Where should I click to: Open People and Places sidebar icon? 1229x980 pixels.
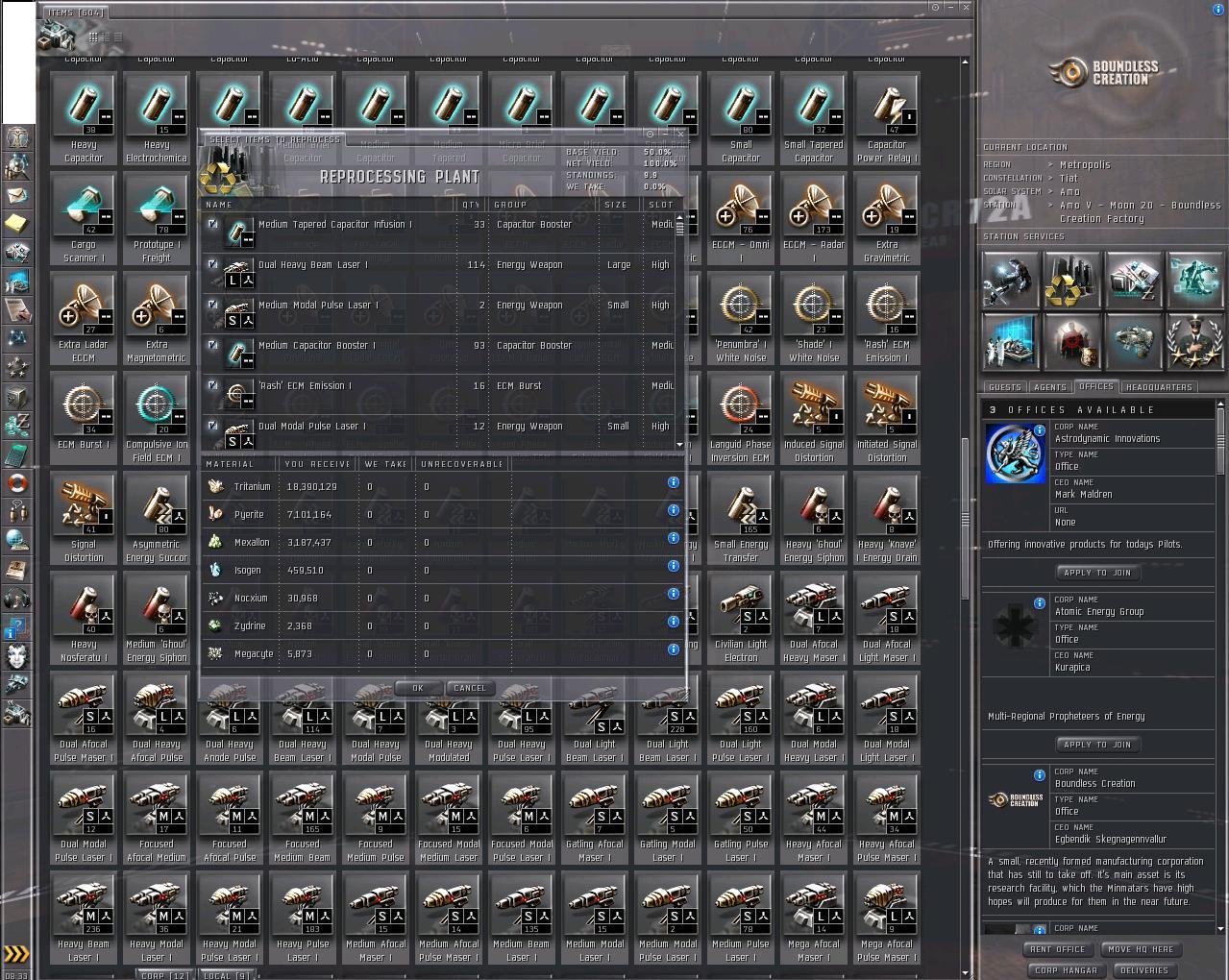[17, 166]
